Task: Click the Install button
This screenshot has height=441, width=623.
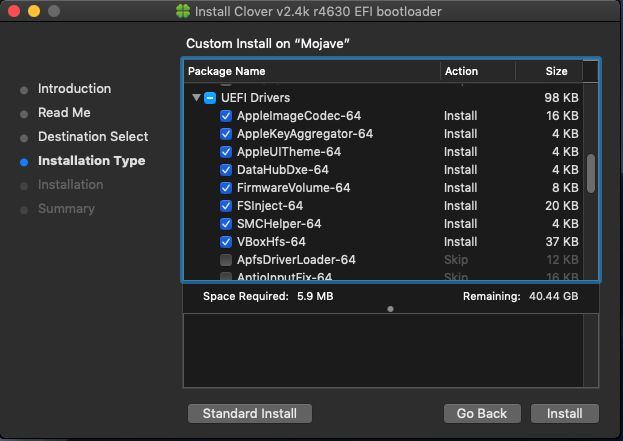Action: pyautogui.click(x=565, y=414)
